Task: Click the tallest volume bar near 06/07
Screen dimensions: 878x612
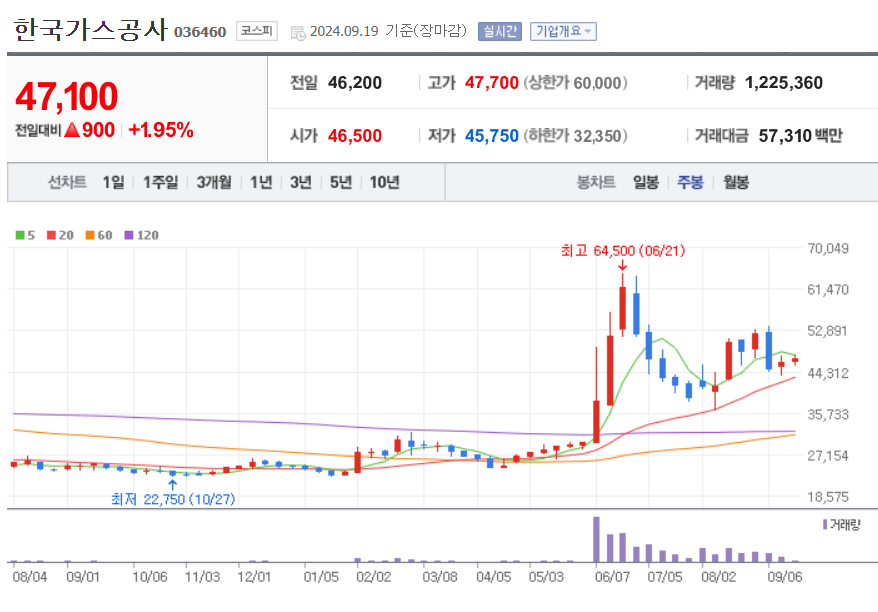Action: [596, 539]
